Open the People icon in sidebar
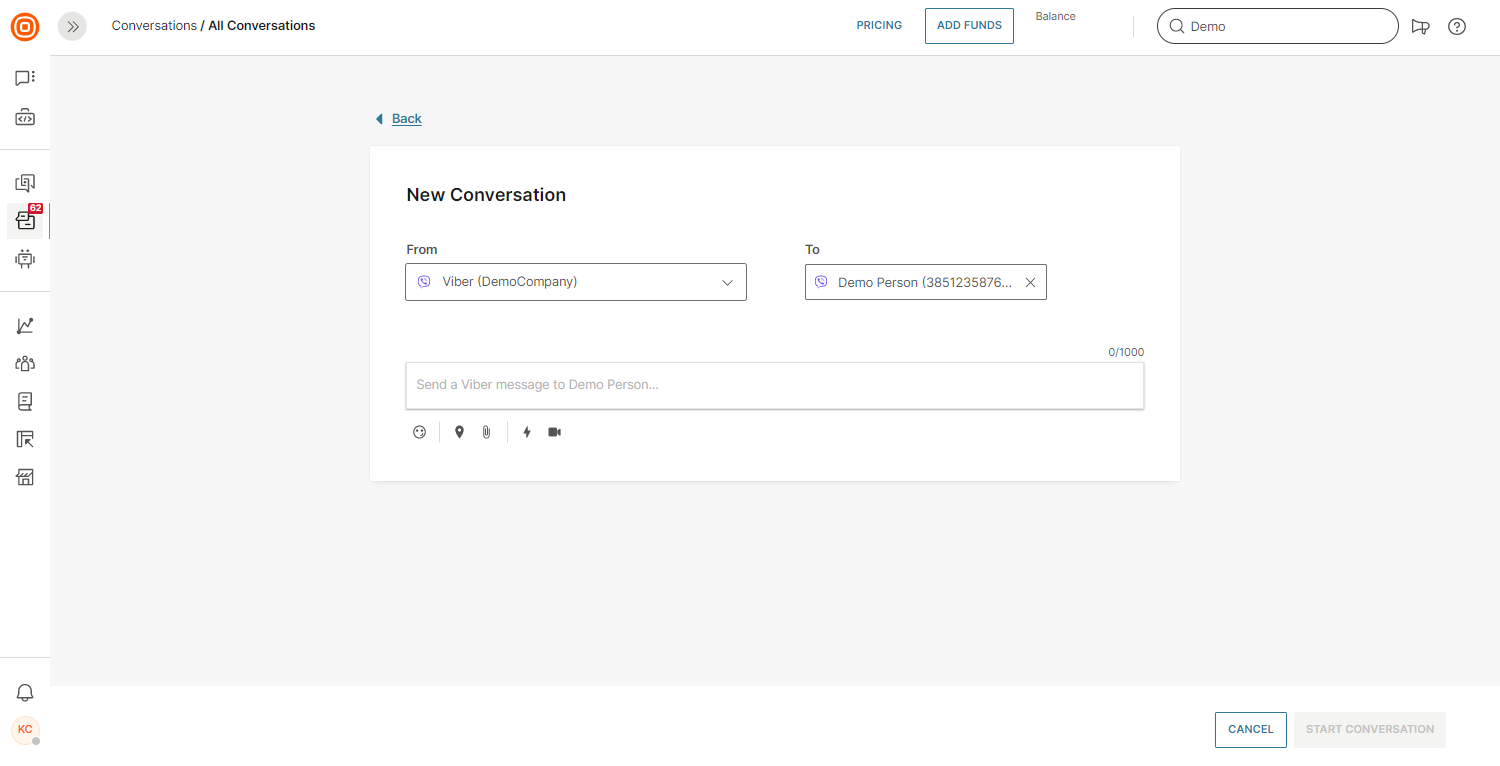This screenshot has width=1500, height=766. coord(25,364)
